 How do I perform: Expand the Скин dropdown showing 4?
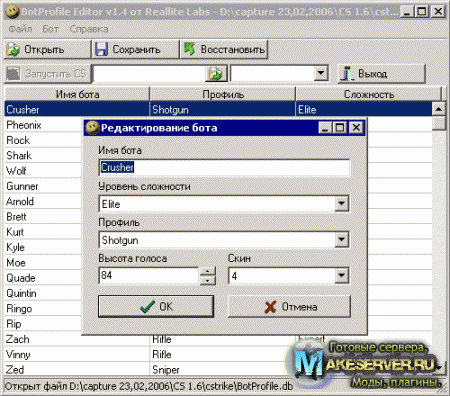tap(342, 276)
